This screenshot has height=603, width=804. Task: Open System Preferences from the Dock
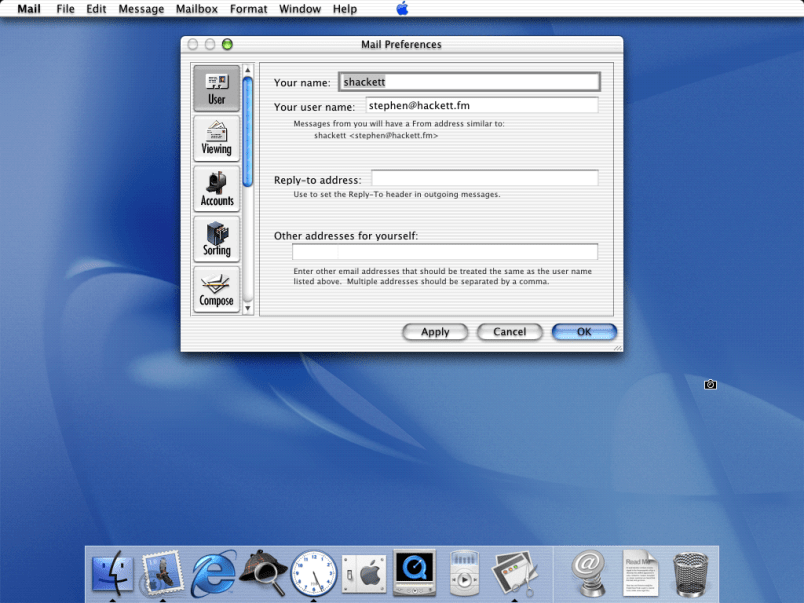coord(364,574)
